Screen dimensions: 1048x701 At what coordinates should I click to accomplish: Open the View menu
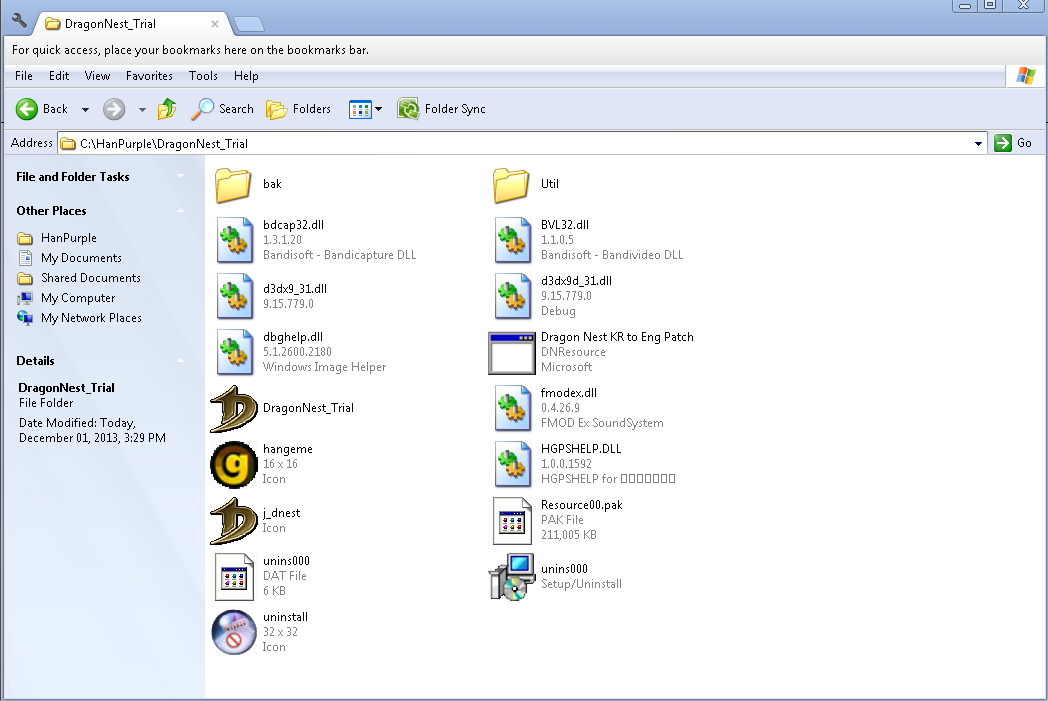coord(98,76)
